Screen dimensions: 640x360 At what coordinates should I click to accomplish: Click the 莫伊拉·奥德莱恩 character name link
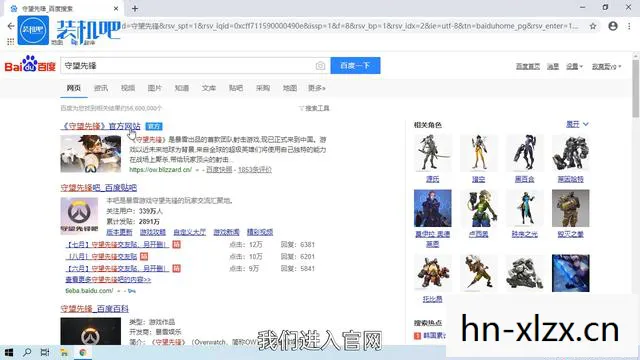click(433, 239)
